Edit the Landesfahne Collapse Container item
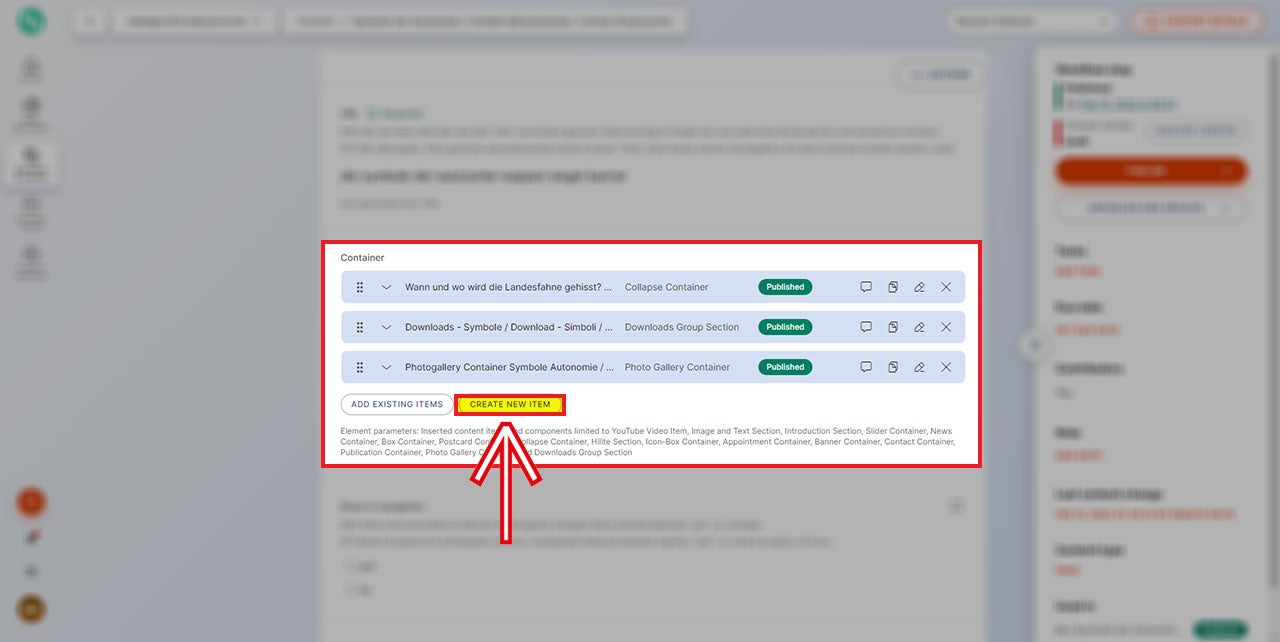This screenshot has height=642, width=1280. 919,287
